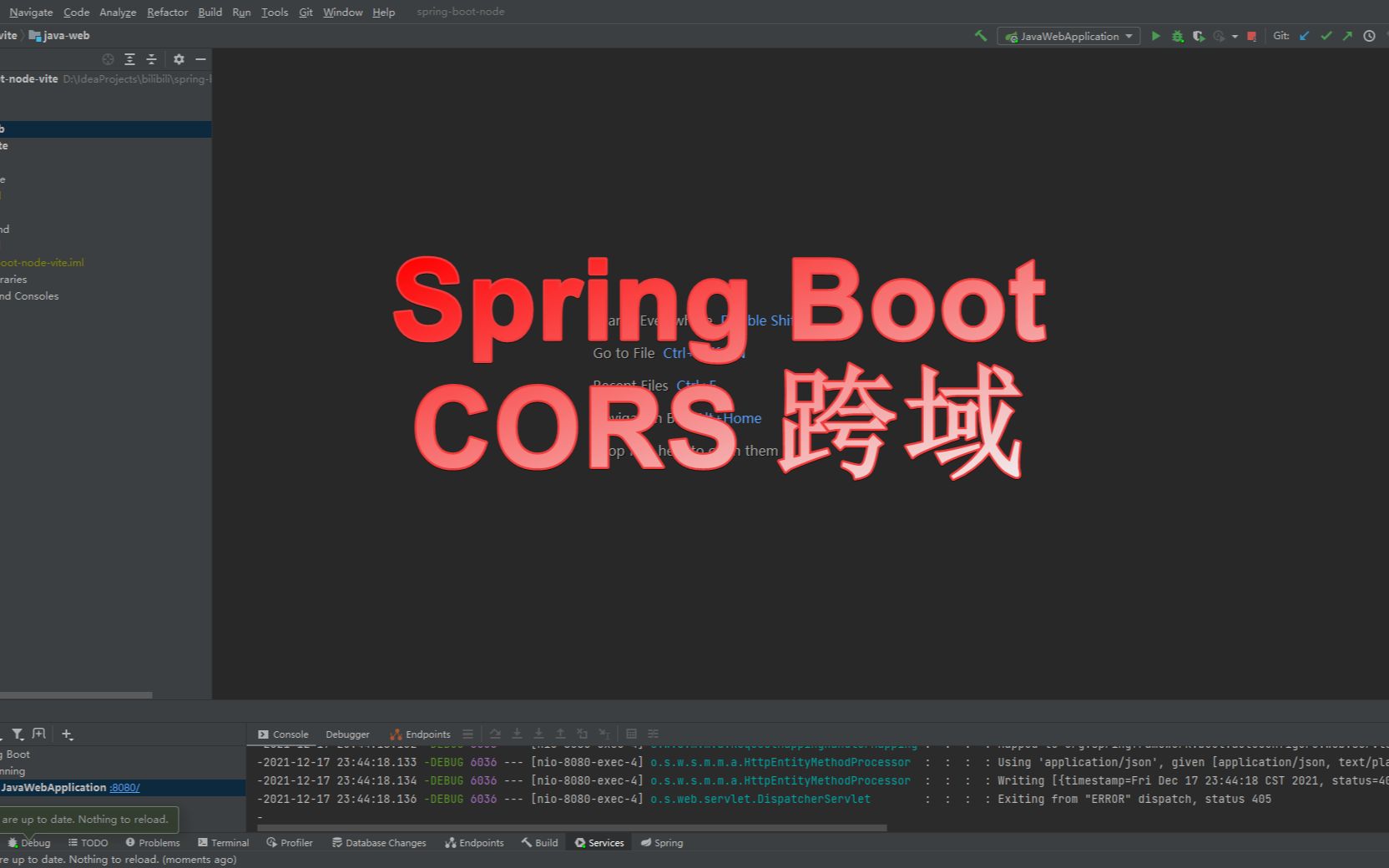
Task: Open the Debug tool window
Action: (29, 843)
